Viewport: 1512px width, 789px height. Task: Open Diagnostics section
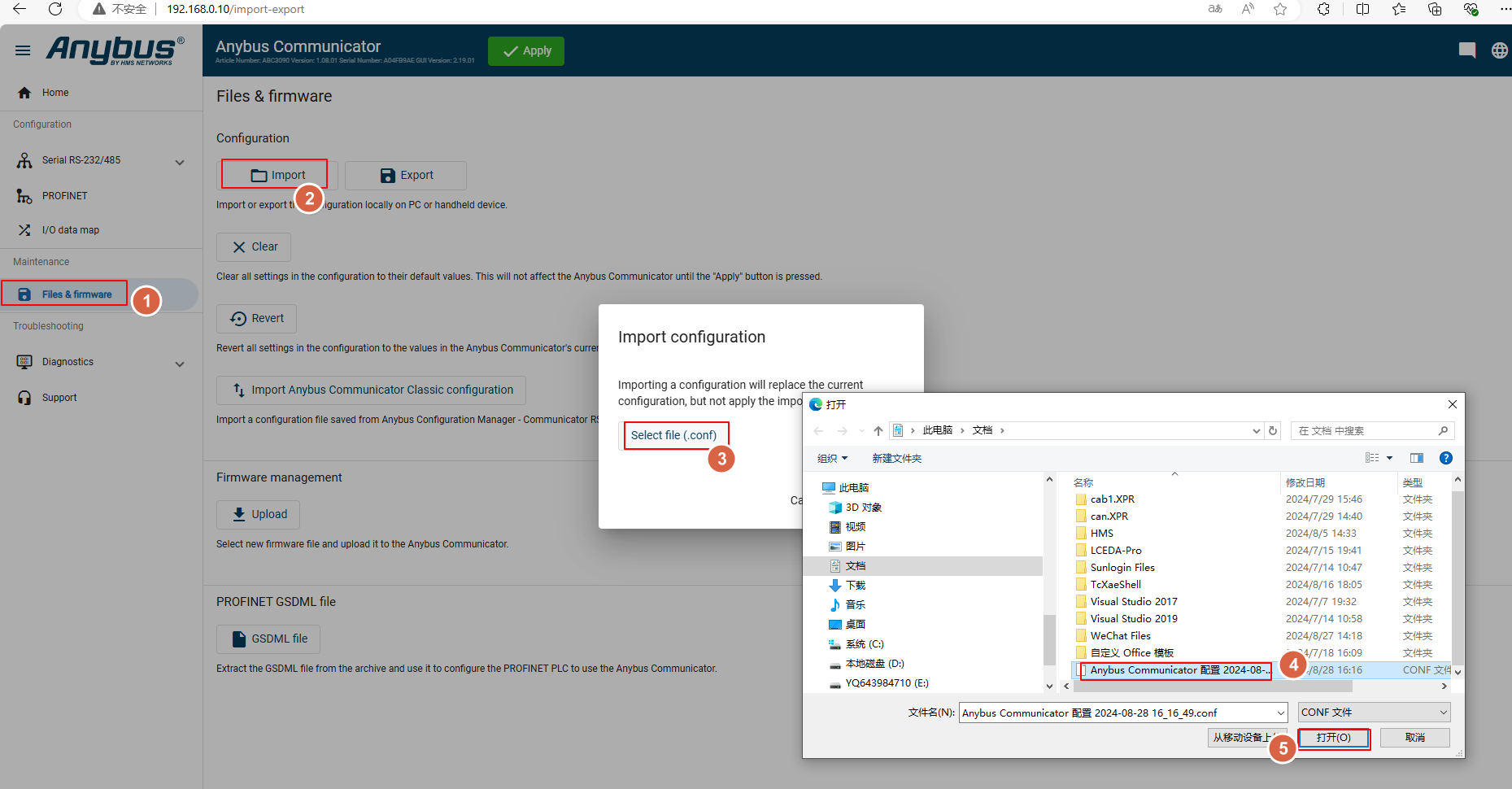[68, 362]
